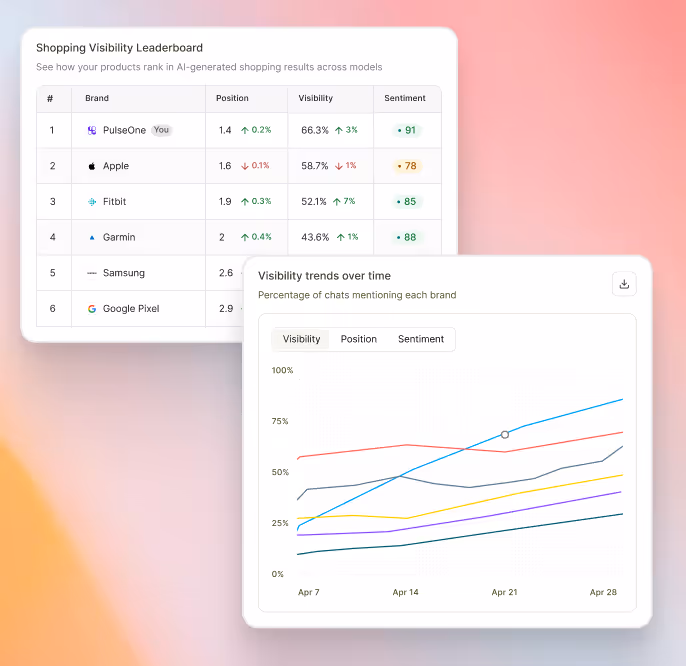Click the Apple logo icon

[92, 166]
